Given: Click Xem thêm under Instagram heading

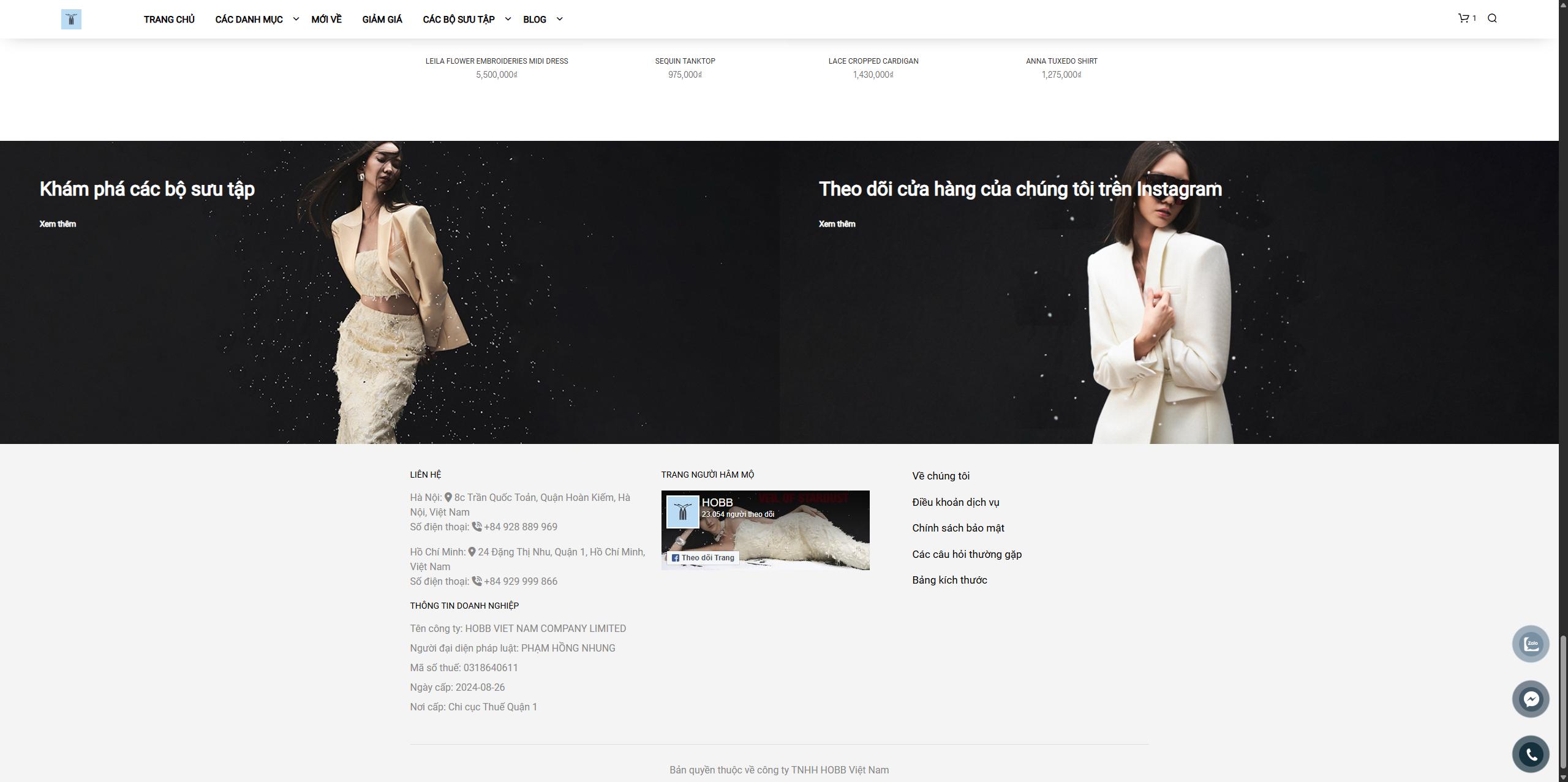Looking at the screenshot, I should pos(837,224).
